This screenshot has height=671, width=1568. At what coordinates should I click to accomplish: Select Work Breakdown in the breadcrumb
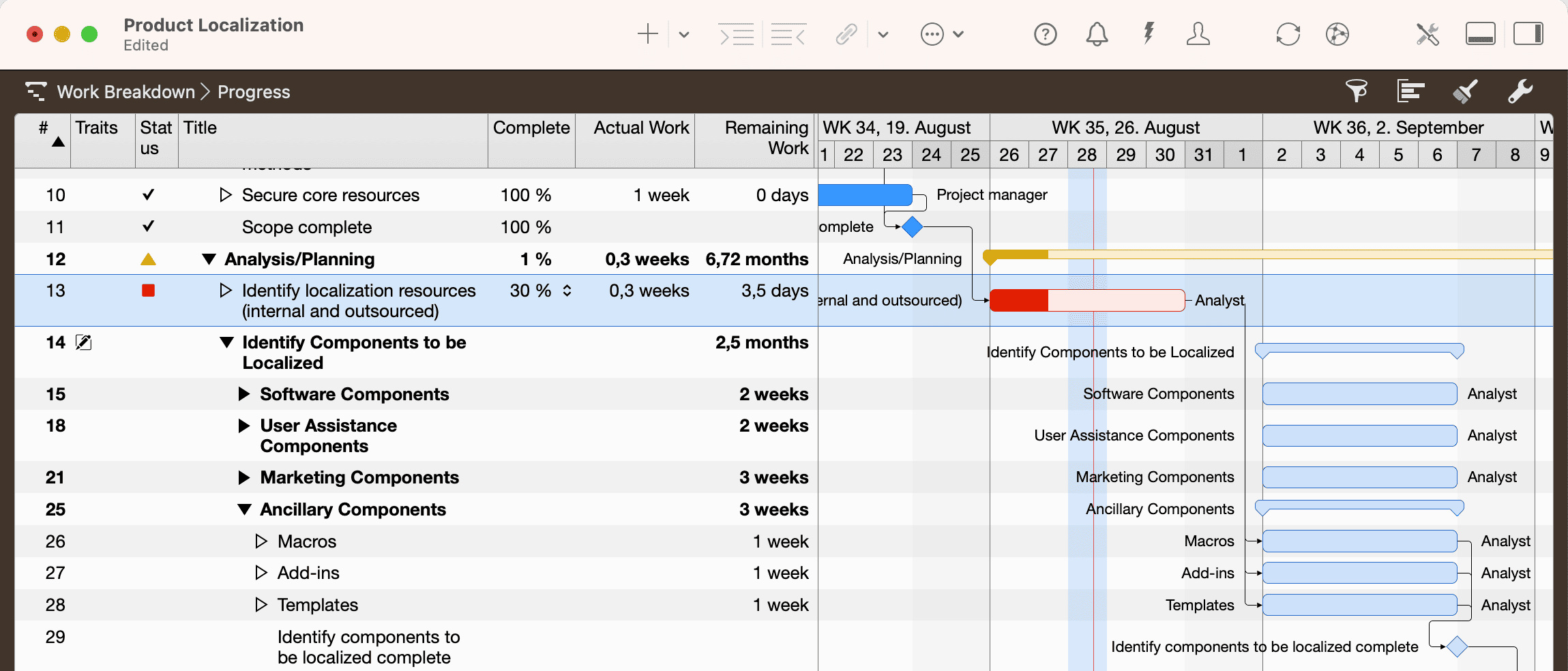click(x=125, y=92)
